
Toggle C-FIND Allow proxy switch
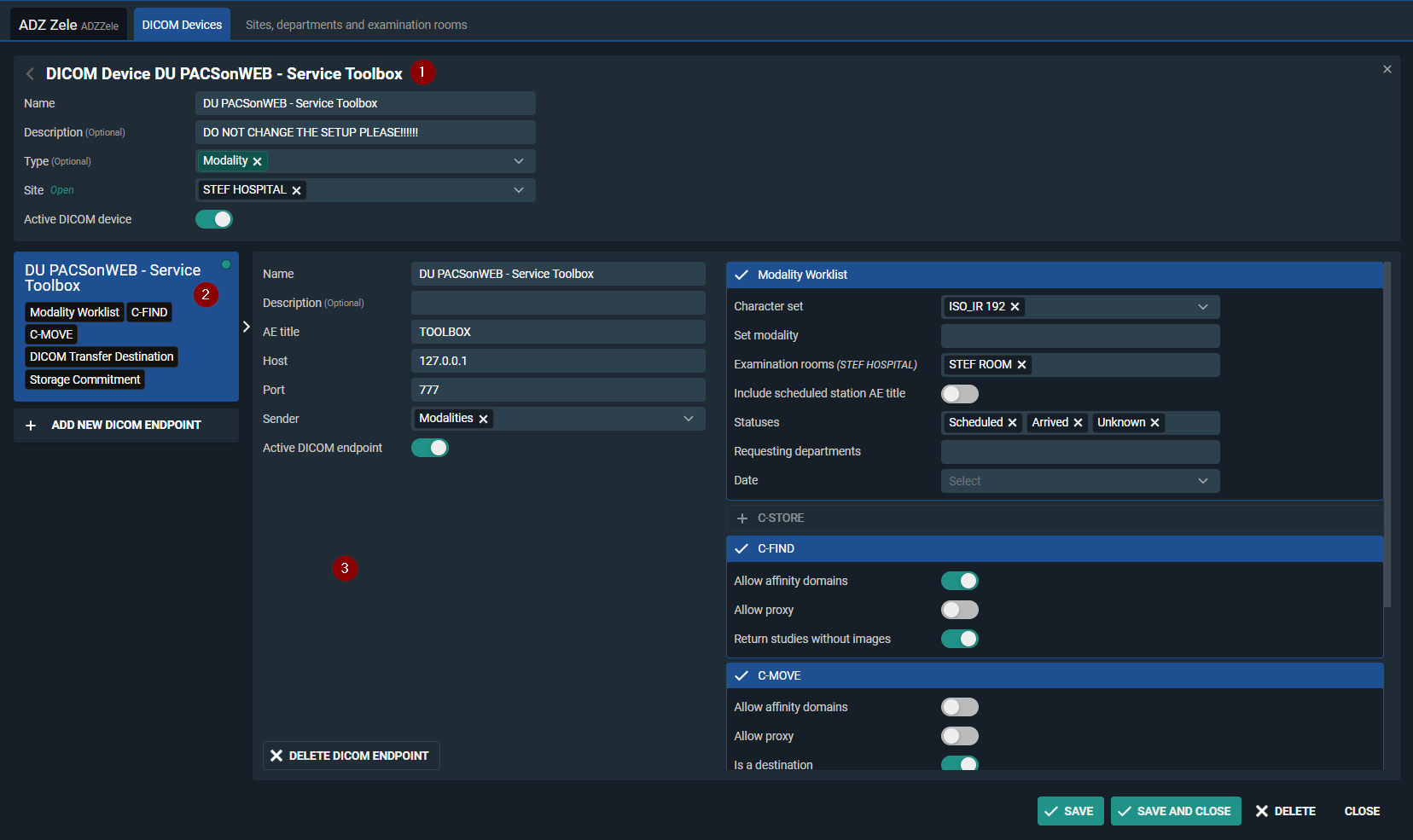959,610
